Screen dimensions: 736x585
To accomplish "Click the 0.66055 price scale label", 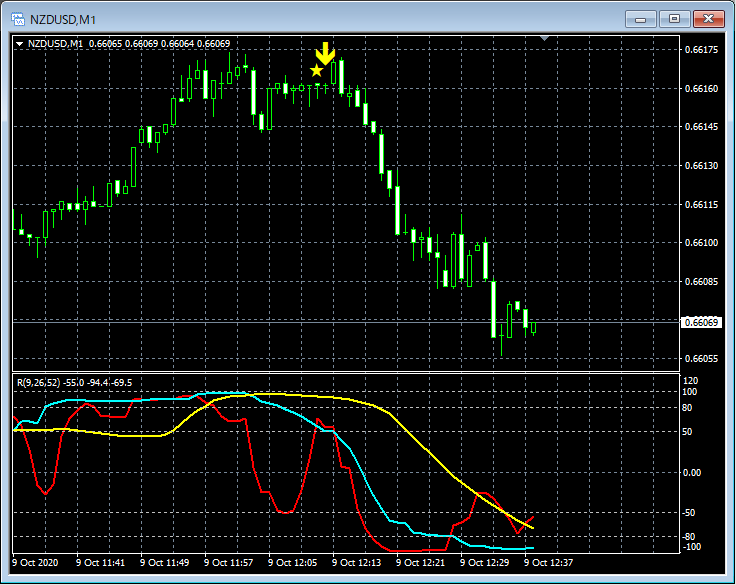I will click(701, 359).
